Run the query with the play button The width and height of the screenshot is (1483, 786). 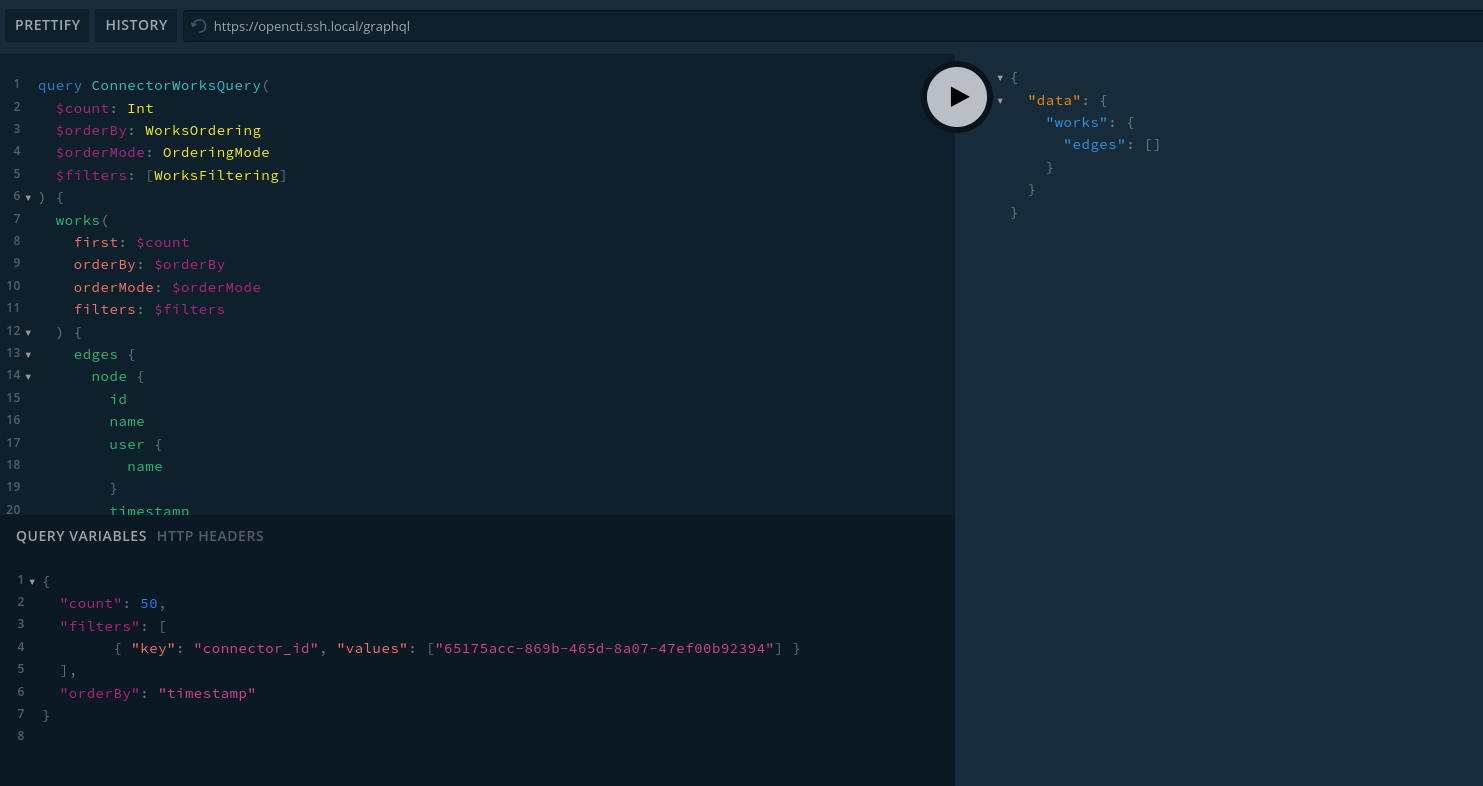957,97
